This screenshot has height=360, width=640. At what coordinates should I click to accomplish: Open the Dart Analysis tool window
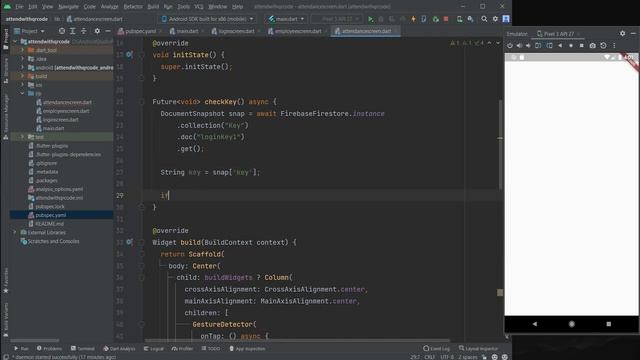point(119,349)
